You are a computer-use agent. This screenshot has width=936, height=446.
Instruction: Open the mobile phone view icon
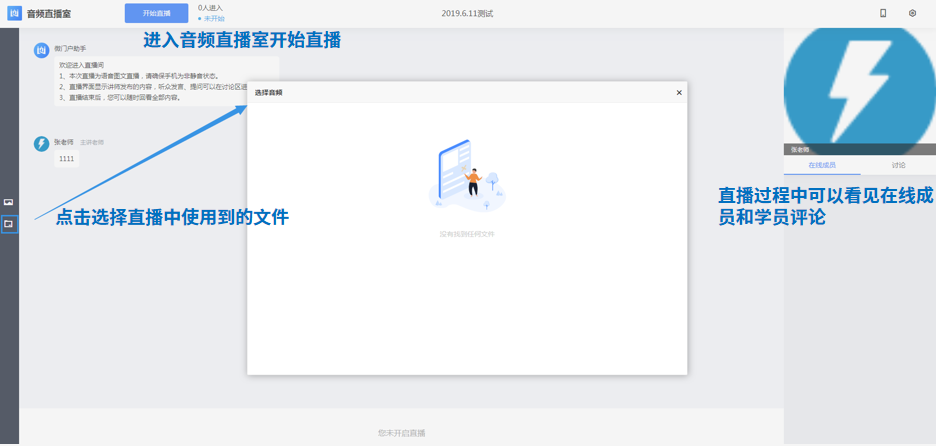click(x=883, y=14)
